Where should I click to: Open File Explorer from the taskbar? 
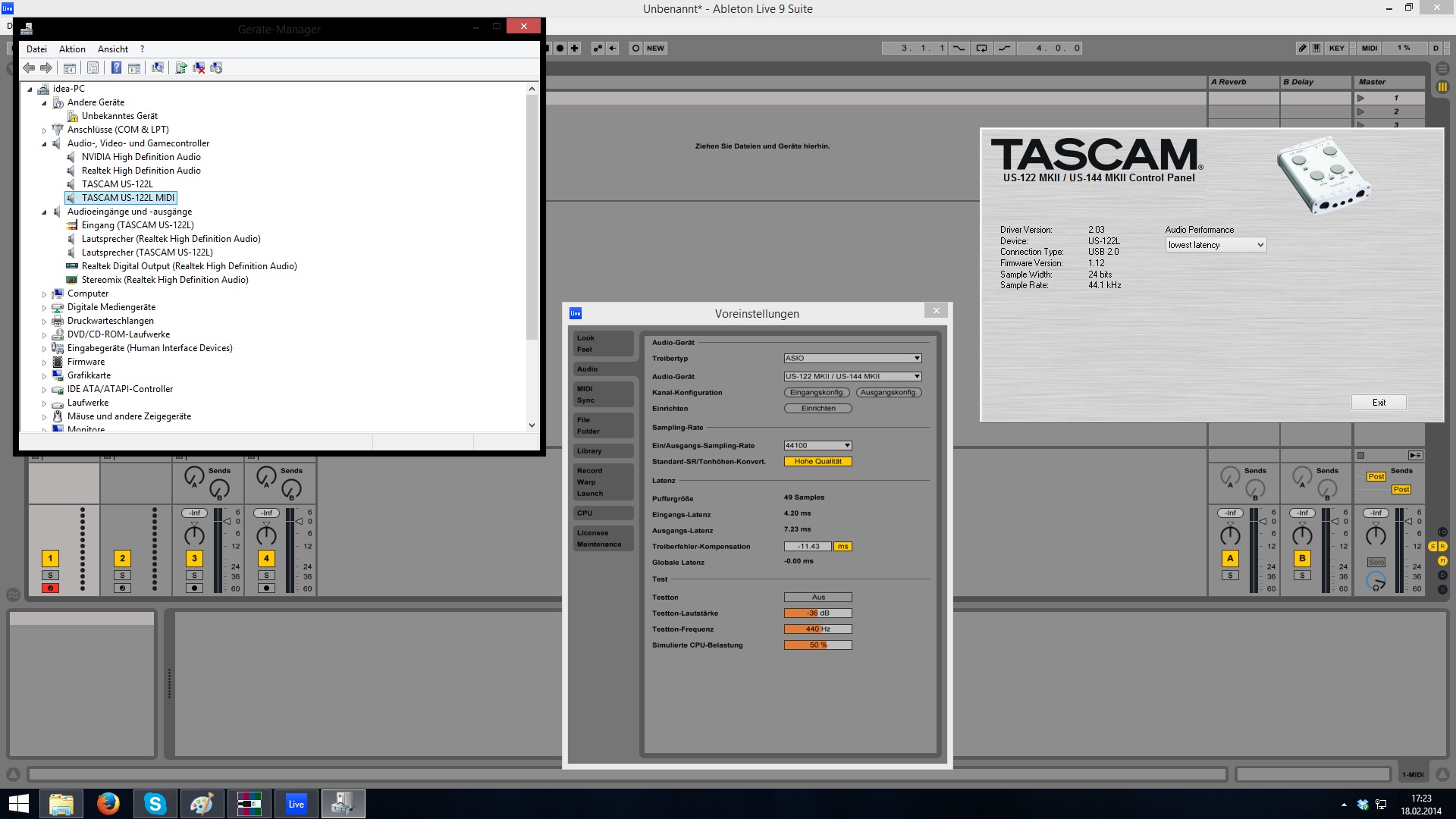[61, 804]
